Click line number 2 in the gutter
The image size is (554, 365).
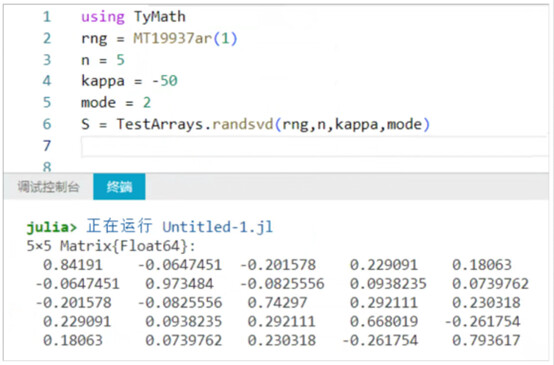tap(47, 38)
